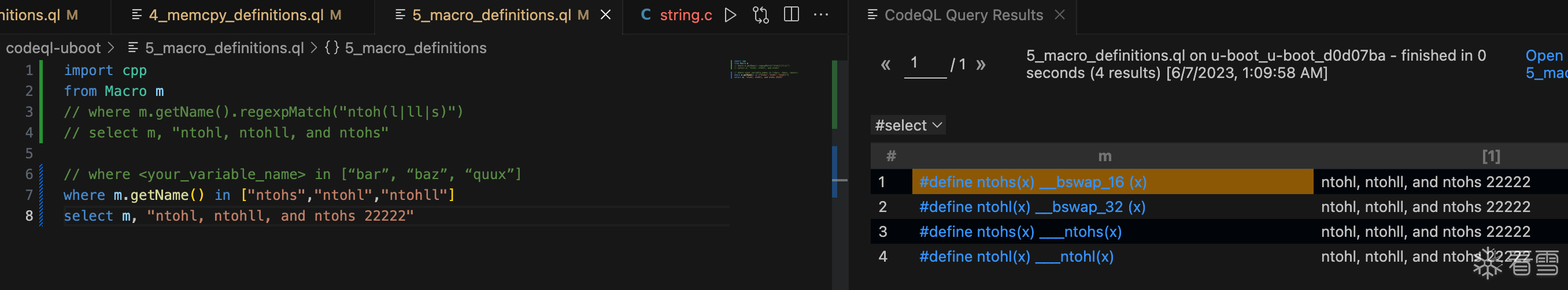Switch to the 4_memcpy_definitions.ql tab
1568x290 pixels.
click(x=236, y=14)
